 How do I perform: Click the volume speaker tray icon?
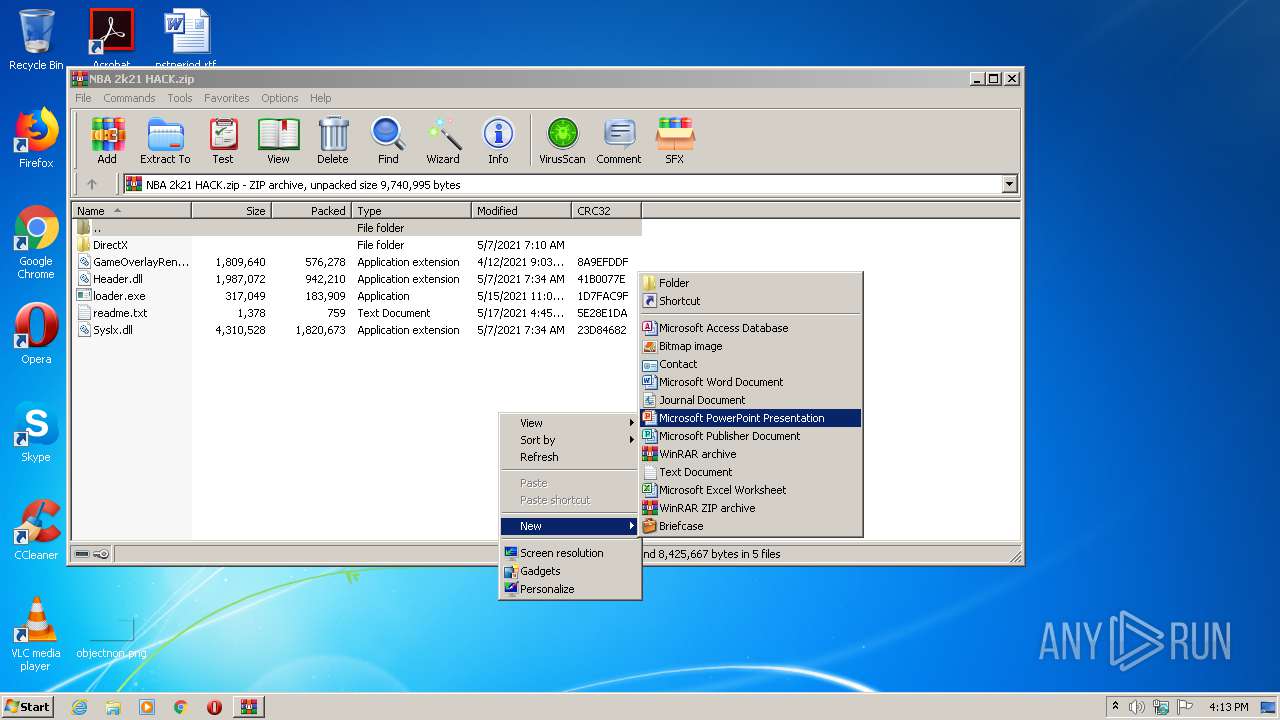point(1136,707)
